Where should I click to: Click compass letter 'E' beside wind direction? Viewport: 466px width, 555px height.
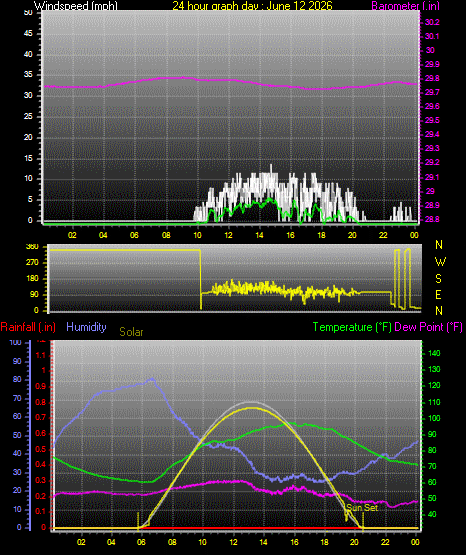click(439, 295)
